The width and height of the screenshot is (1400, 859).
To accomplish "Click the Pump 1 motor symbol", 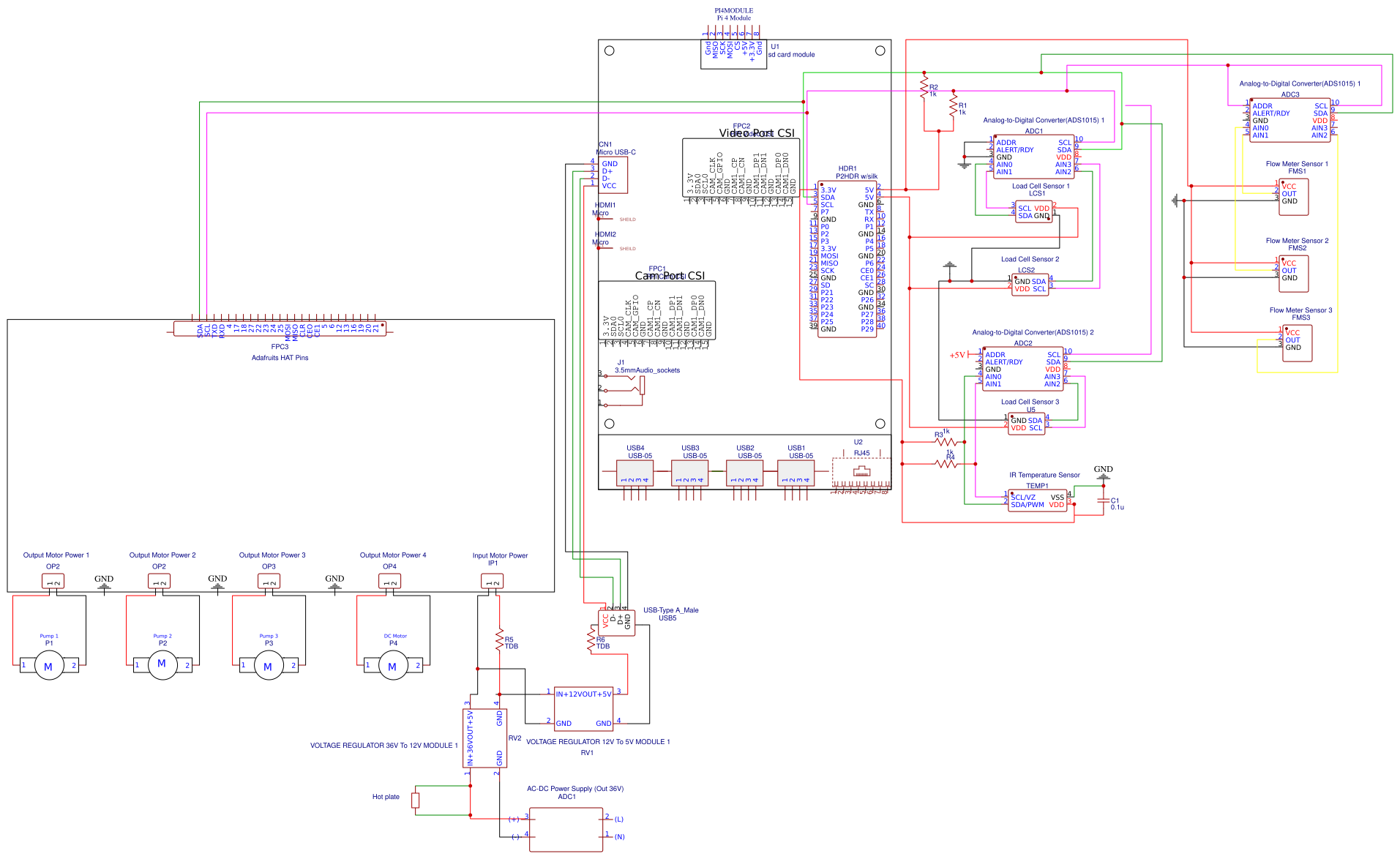I will coord(49,665).
